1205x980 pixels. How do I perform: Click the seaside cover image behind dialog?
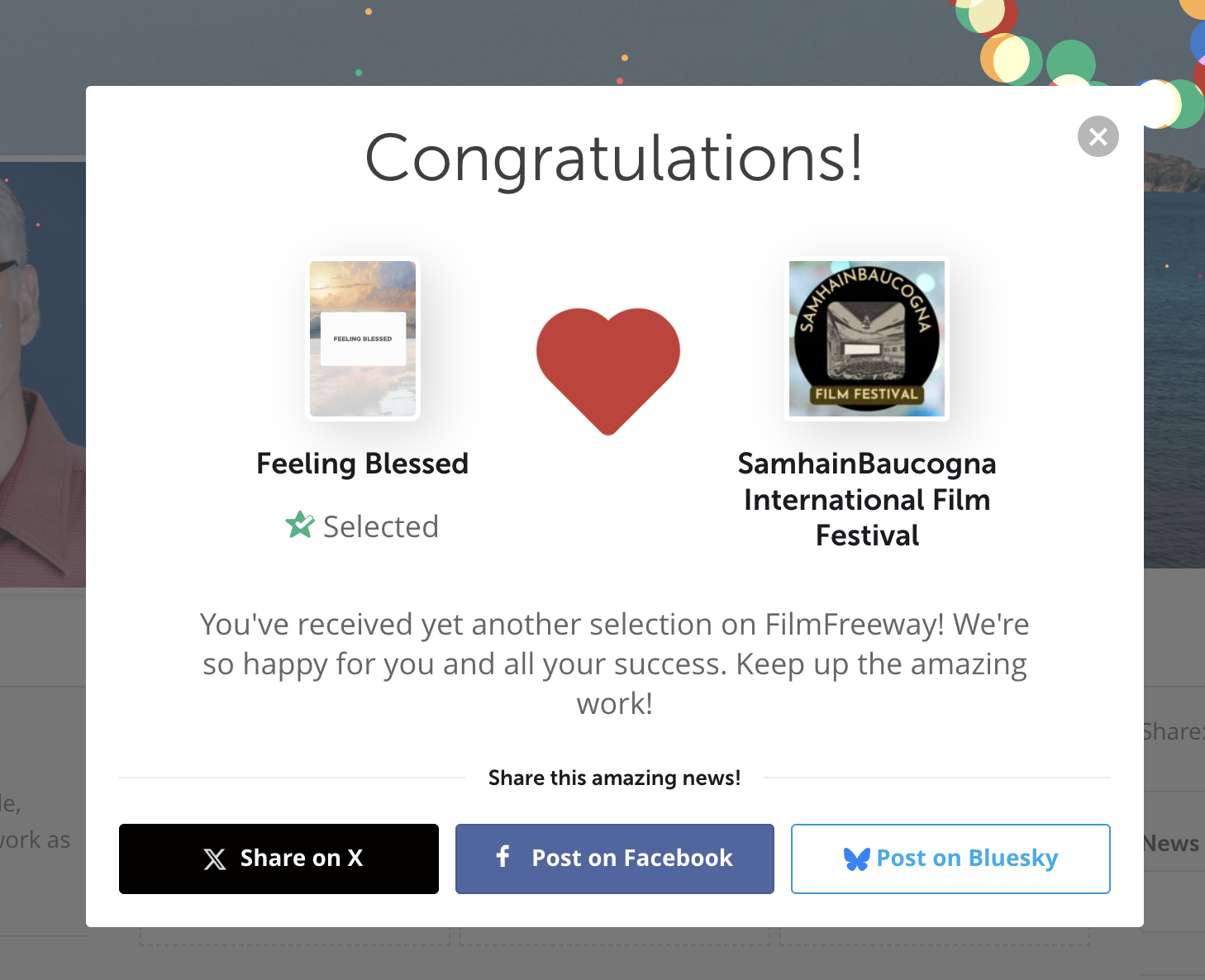(1174, 331)
